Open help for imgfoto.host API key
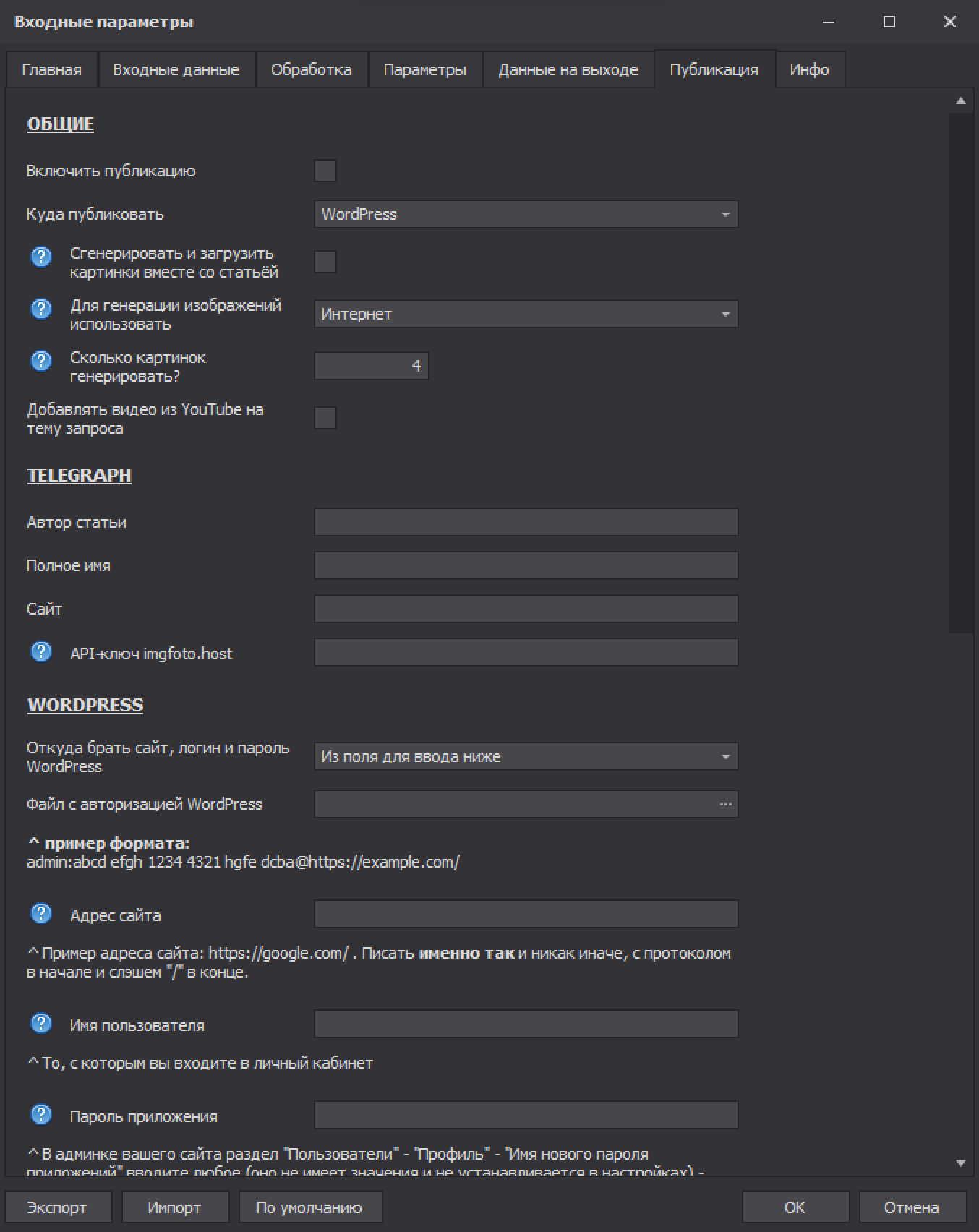 [41, 652]
